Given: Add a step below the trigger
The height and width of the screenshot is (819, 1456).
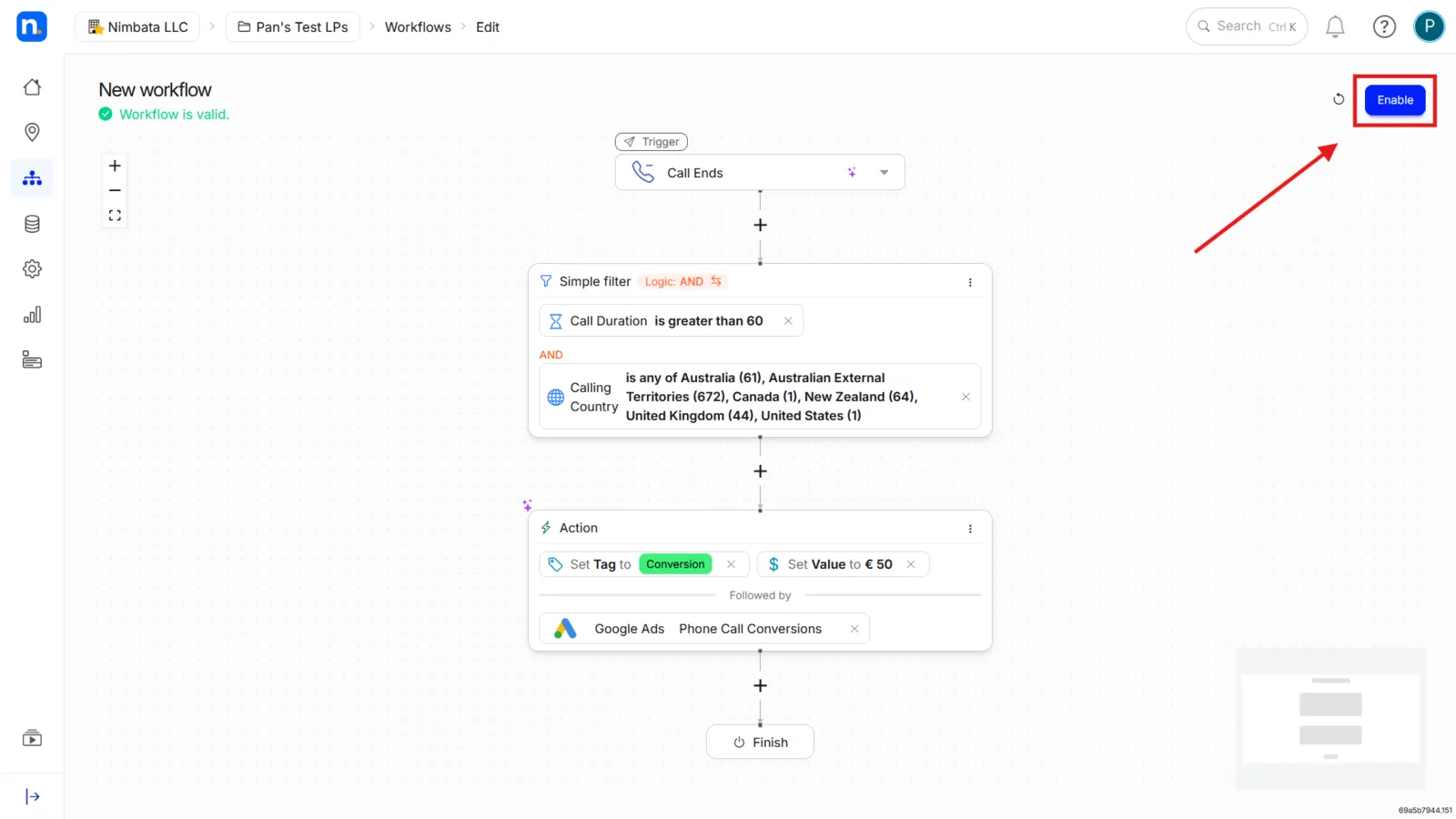Looking at the screenshot, I should [x=760, y=225].
